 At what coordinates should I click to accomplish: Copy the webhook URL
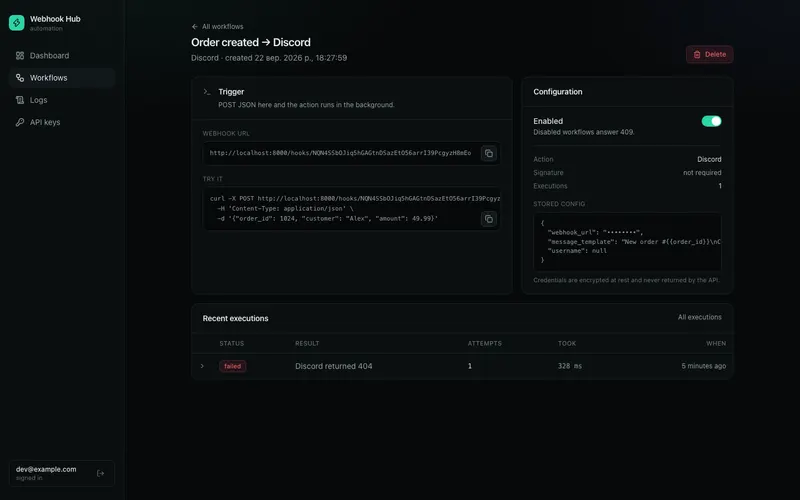point(489,153)
